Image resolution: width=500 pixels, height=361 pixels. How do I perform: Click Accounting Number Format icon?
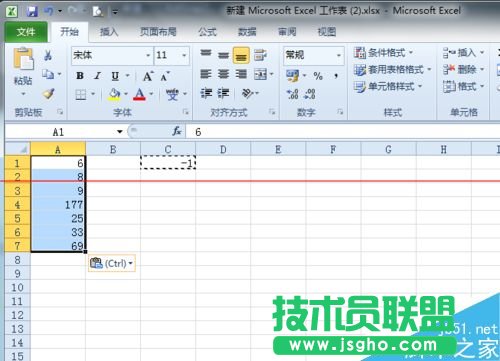pos(293,75)
